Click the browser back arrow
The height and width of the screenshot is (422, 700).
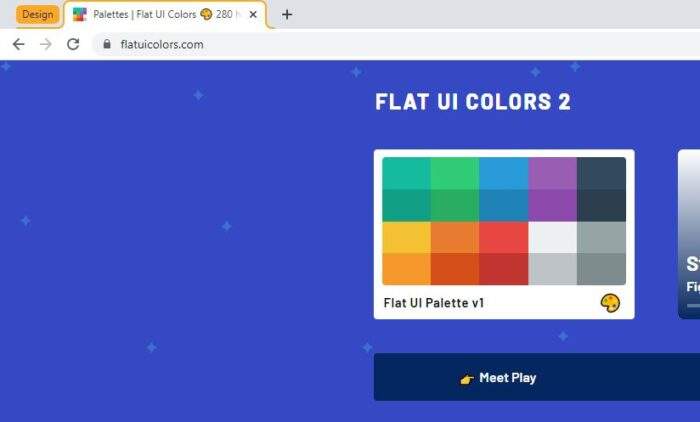coord(18,44)
